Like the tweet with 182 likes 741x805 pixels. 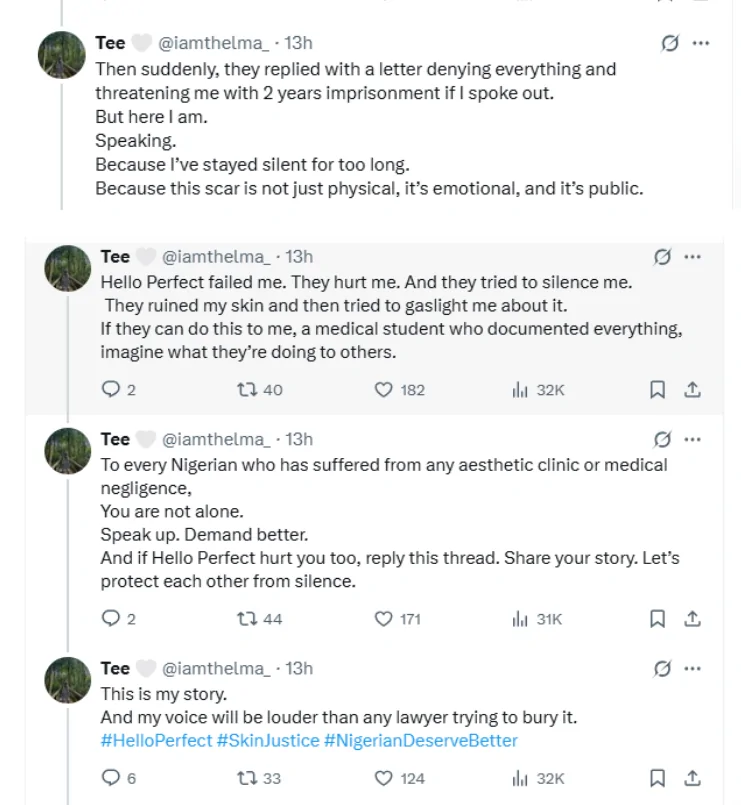[383, 390]
